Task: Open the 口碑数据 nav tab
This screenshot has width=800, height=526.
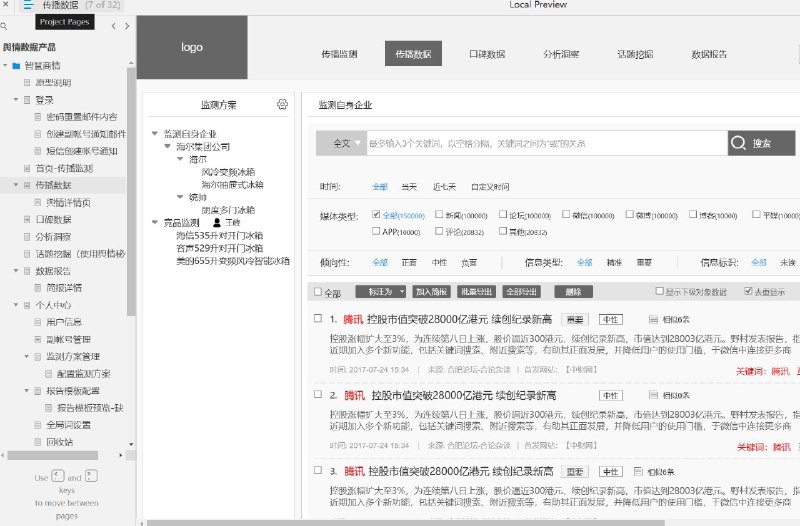Action: [x=487, y=54]
